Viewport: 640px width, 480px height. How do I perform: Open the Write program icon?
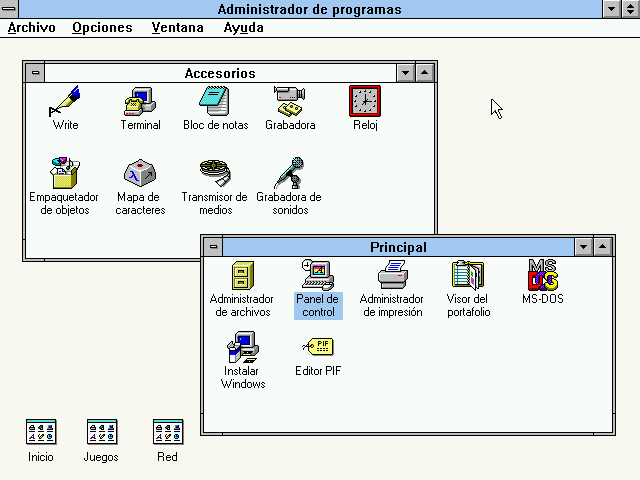click(65, 101)
